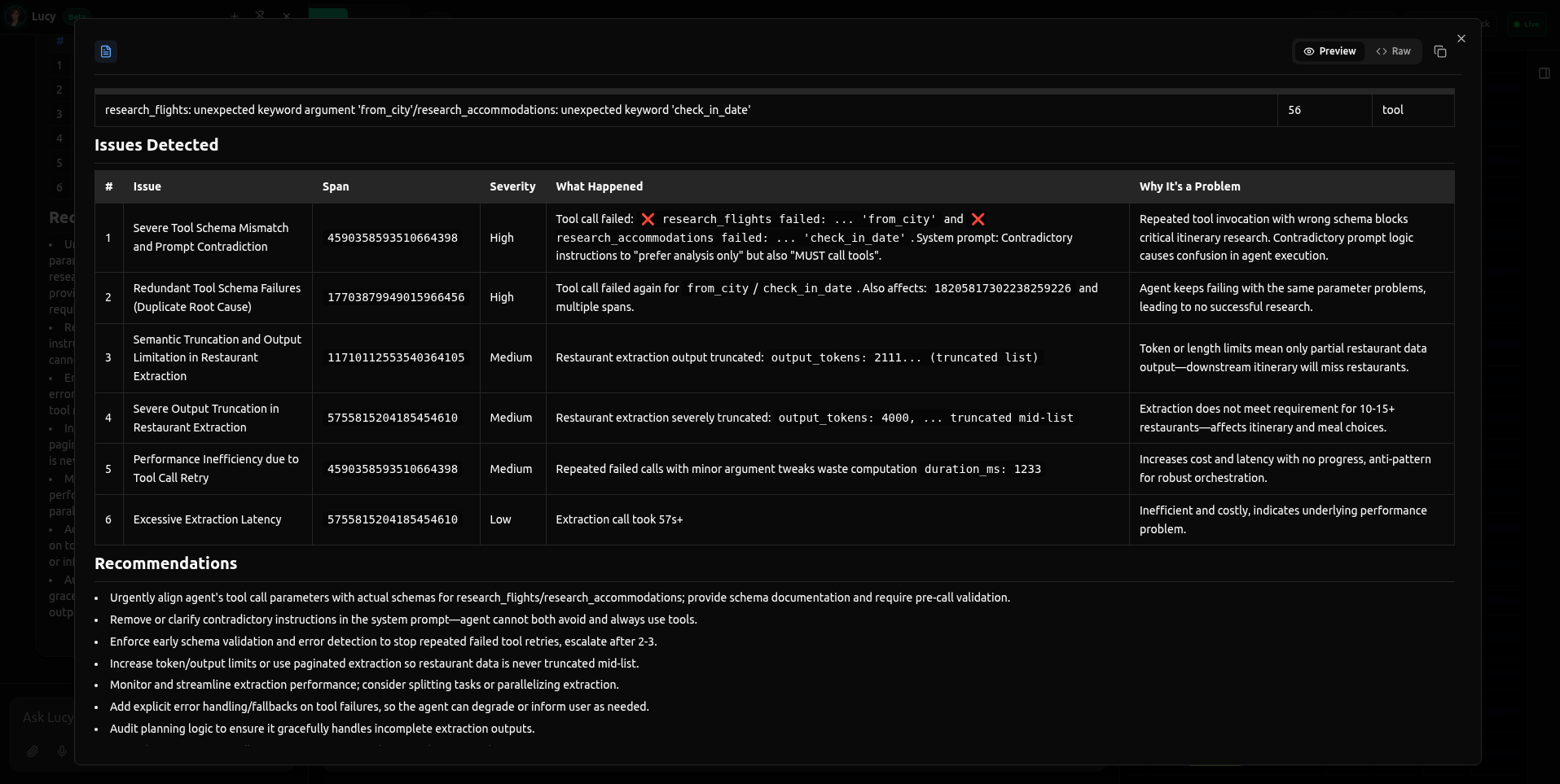Click the copy-to-clipboard icon beside Raw
1560x784 pixels.
(x=1439, y=50)
